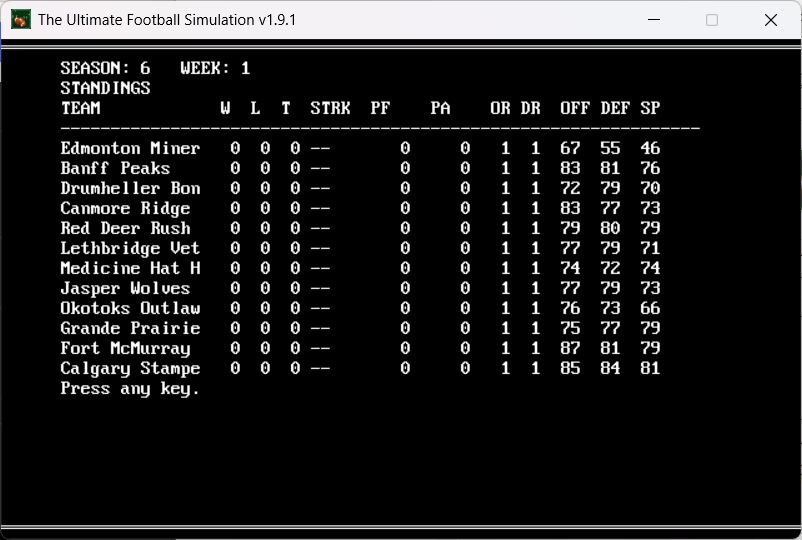Click the STRK column header

point(330,108)
